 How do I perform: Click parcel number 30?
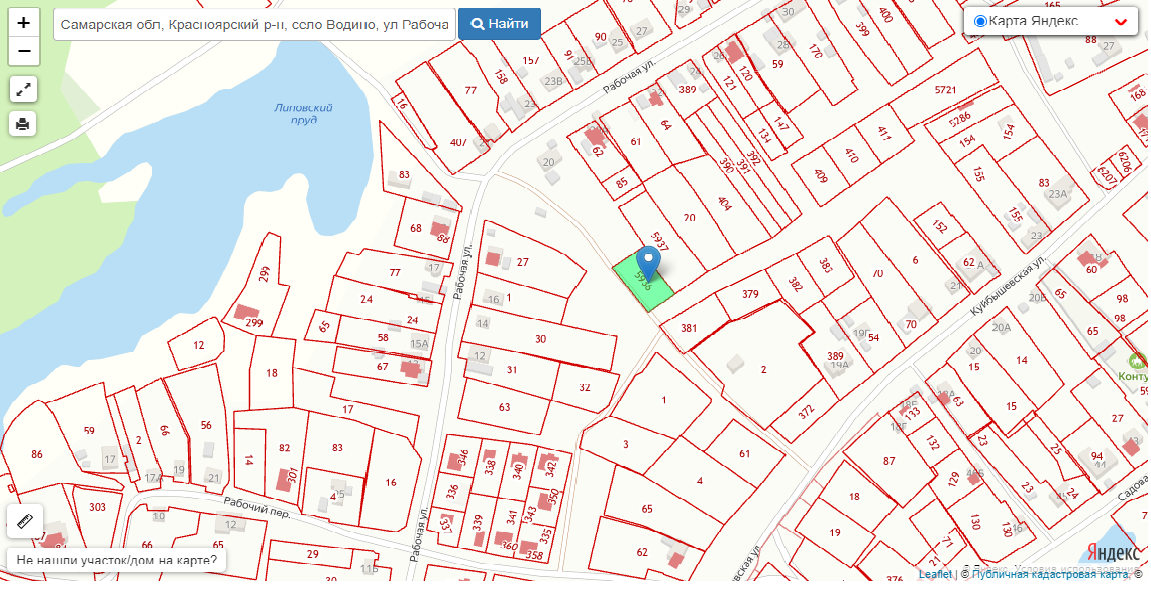pyautogui.click(x=541, y=339)
